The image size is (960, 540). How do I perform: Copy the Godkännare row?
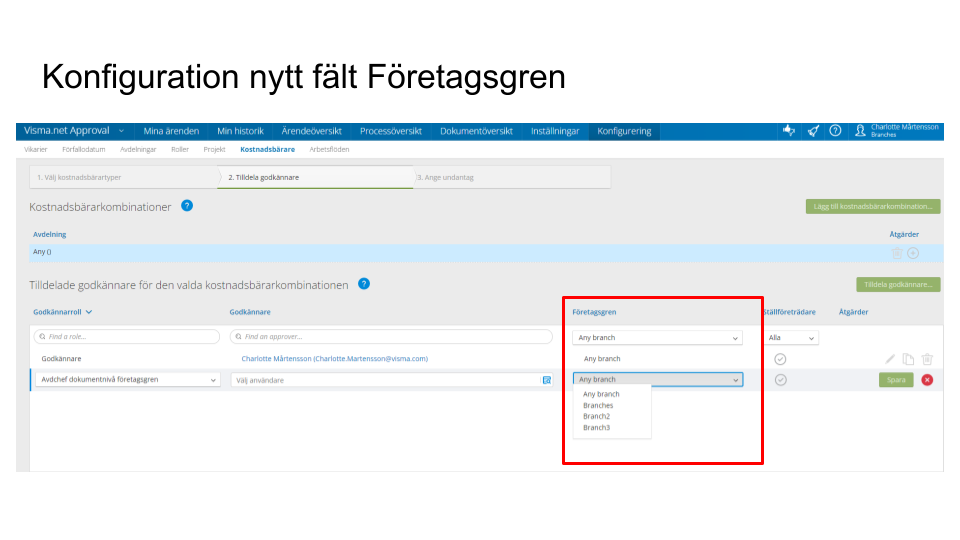[909, 359]
